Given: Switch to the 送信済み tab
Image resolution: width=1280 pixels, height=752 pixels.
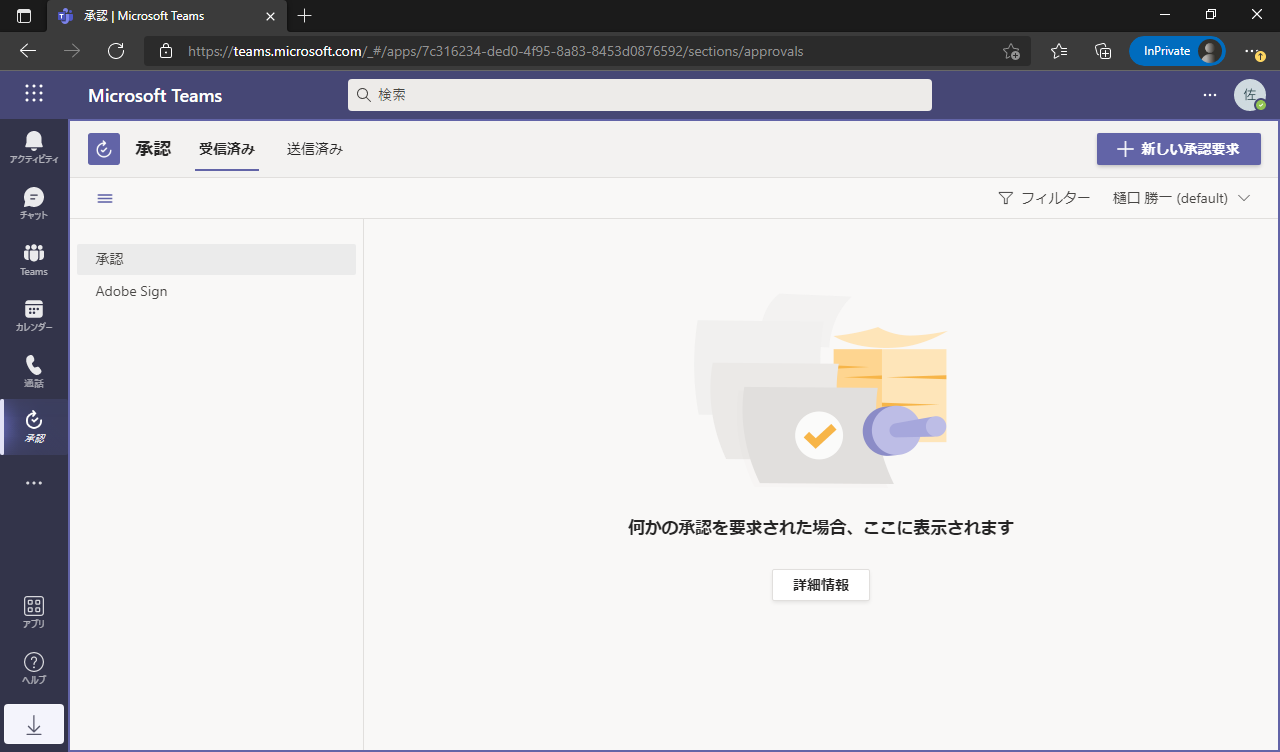Looking at the screenshot, I should click(315, 149).
